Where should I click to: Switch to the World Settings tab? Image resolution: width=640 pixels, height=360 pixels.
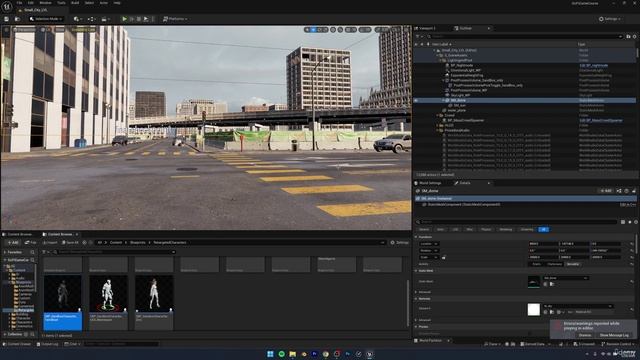430,183
